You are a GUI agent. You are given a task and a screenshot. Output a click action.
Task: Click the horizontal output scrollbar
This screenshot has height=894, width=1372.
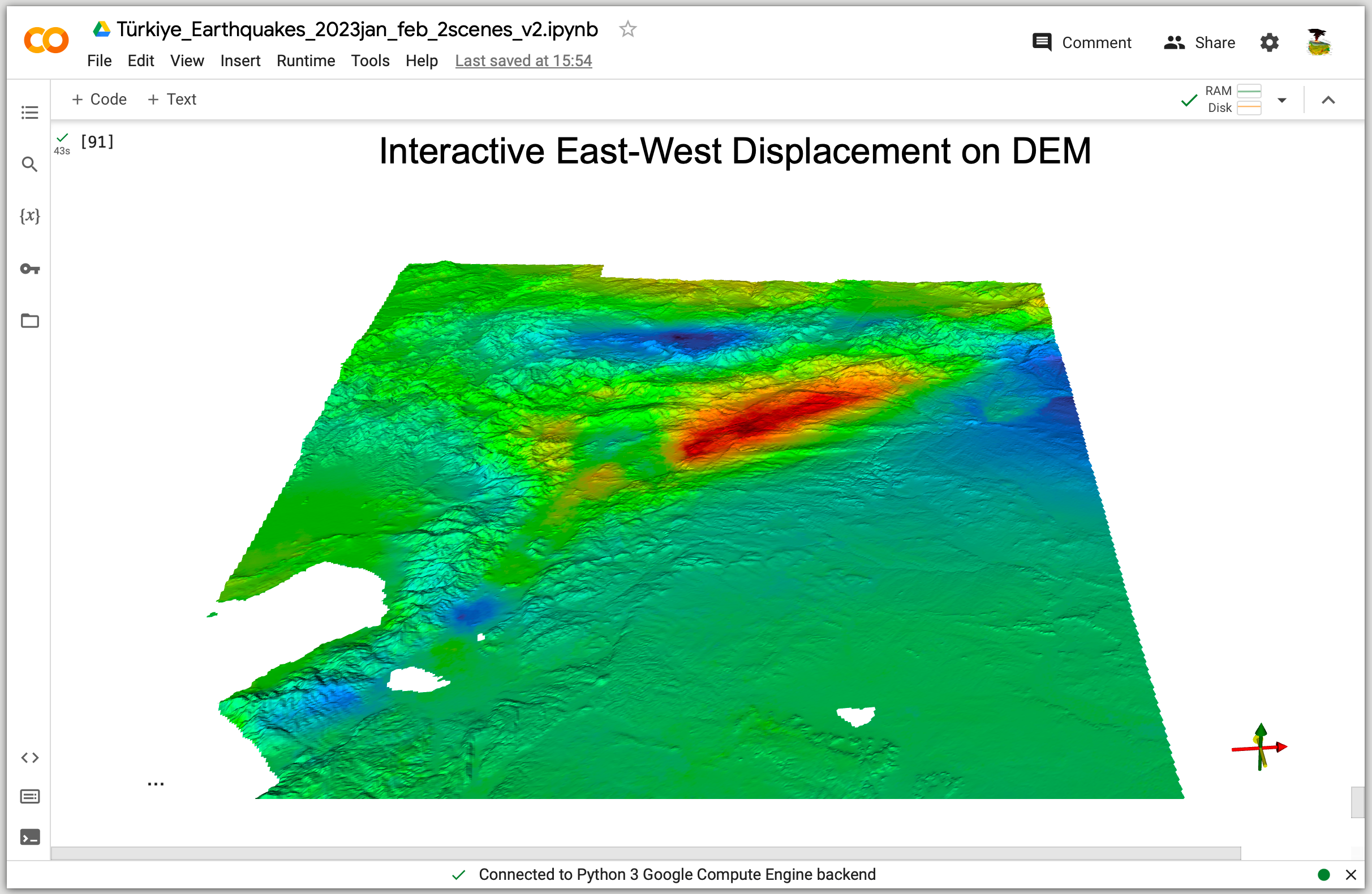646,852
